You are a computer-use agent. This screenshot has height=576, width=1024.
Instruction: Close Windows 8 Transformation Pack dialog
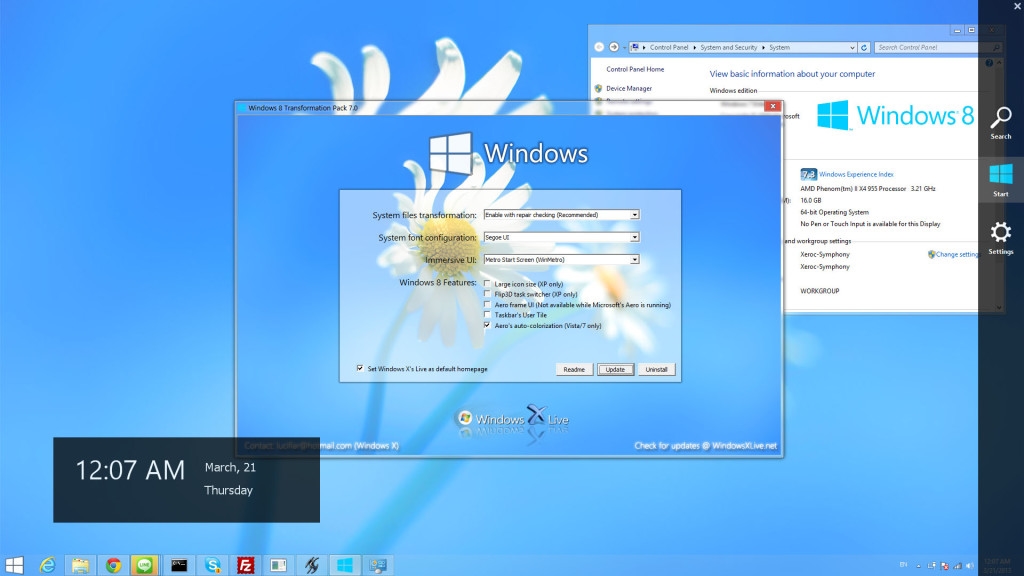pyautogui.click(x=773, y=106)
